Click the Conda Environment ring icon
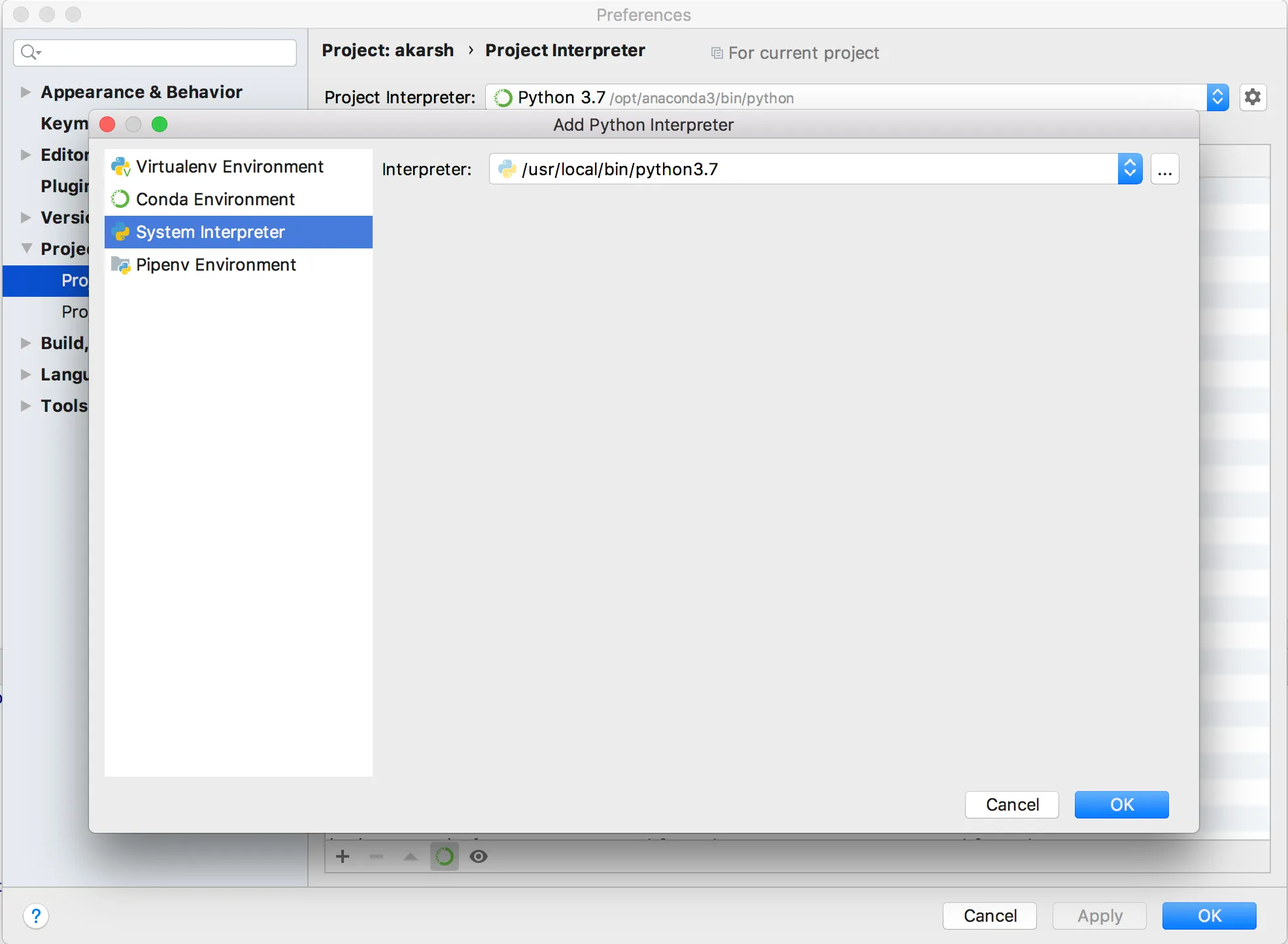Image resolution: width=1288 pixels, height=944 pixels. pyautogui.click(x=120, y=199)
